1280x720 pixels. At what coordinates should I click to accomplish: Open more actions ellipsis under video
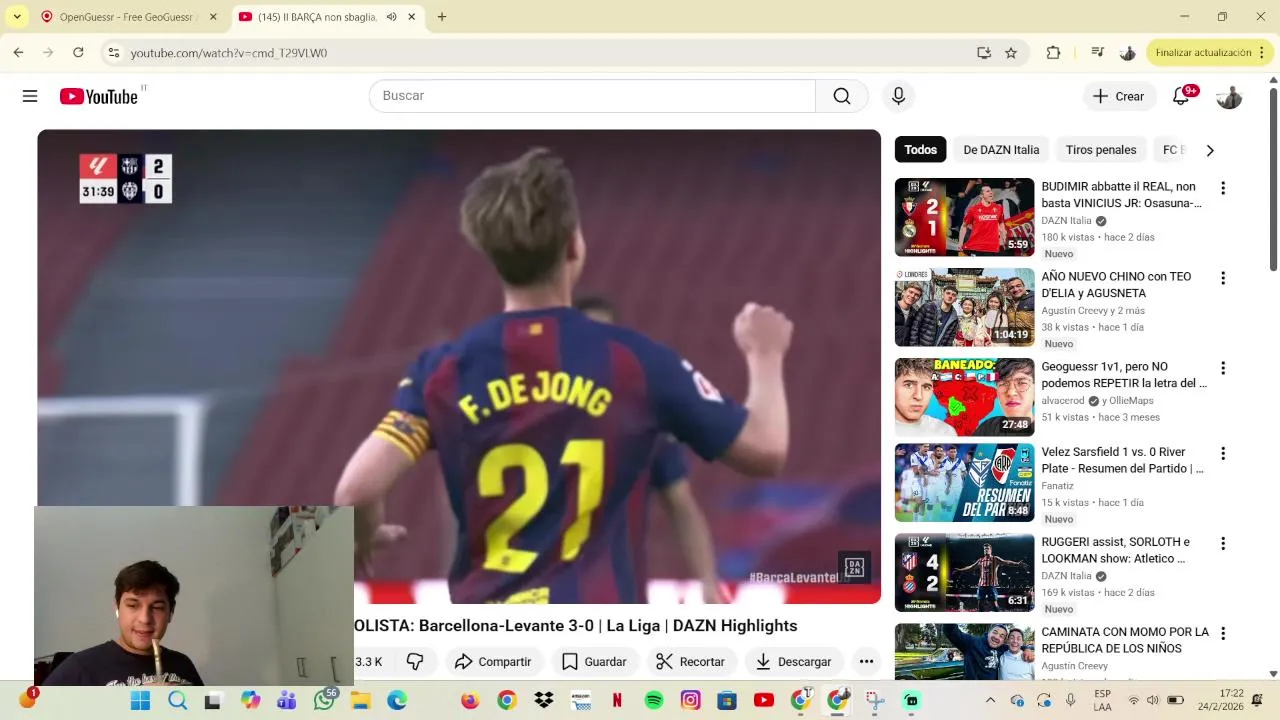866,662
